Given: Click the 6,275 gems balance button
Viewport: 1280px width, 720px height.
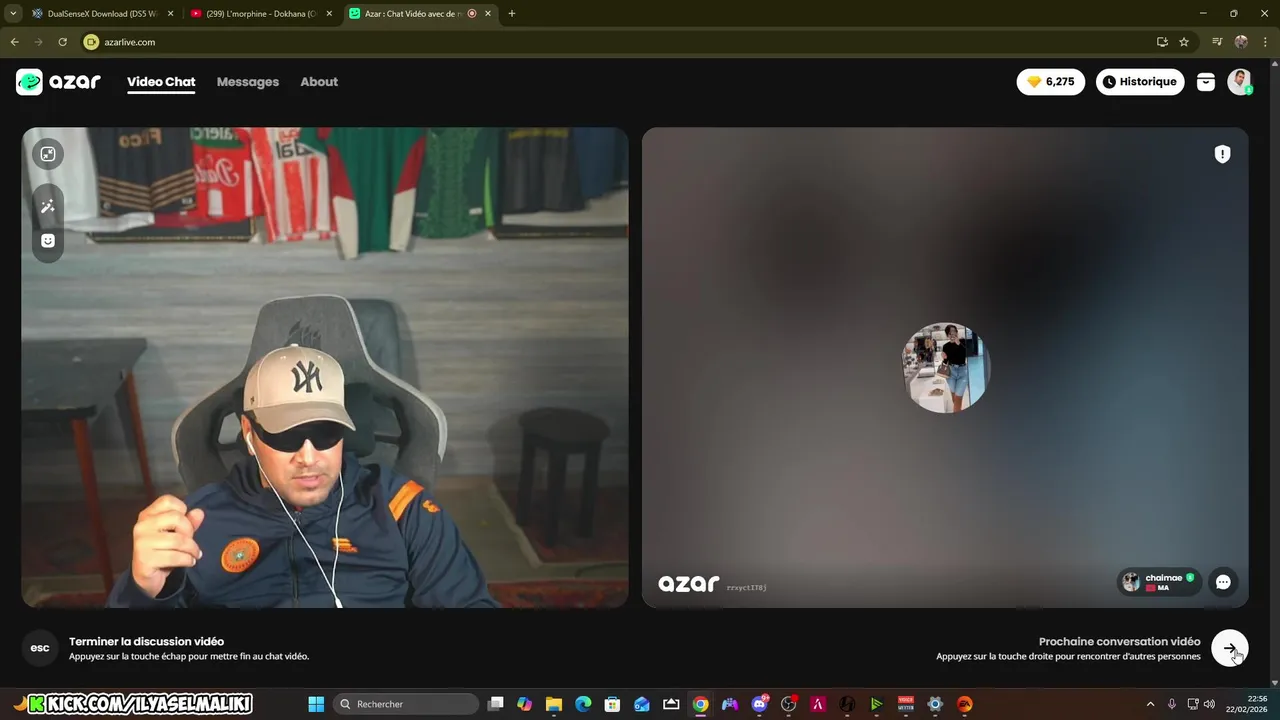Looking at the screenshot, I should click(1051, 82).
